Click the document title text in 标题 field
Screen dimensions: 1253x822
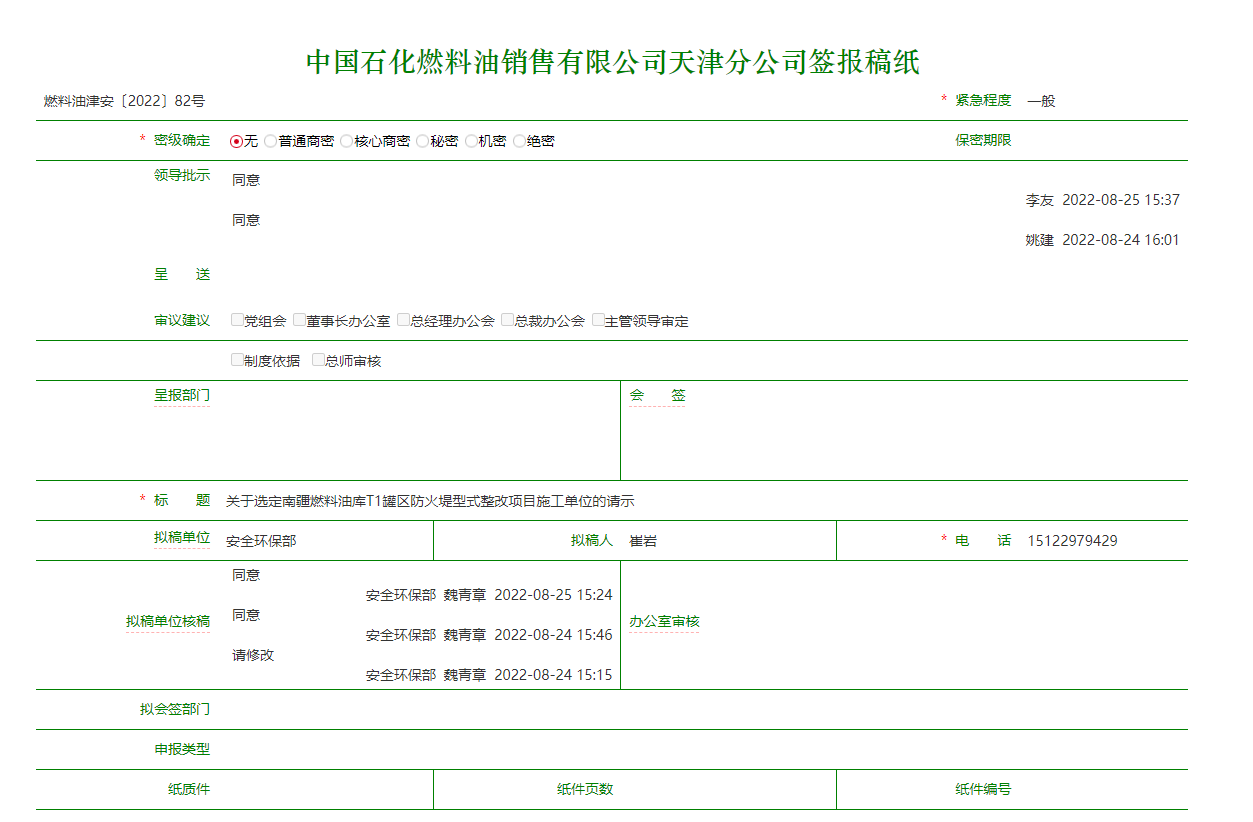coord(430,501)
